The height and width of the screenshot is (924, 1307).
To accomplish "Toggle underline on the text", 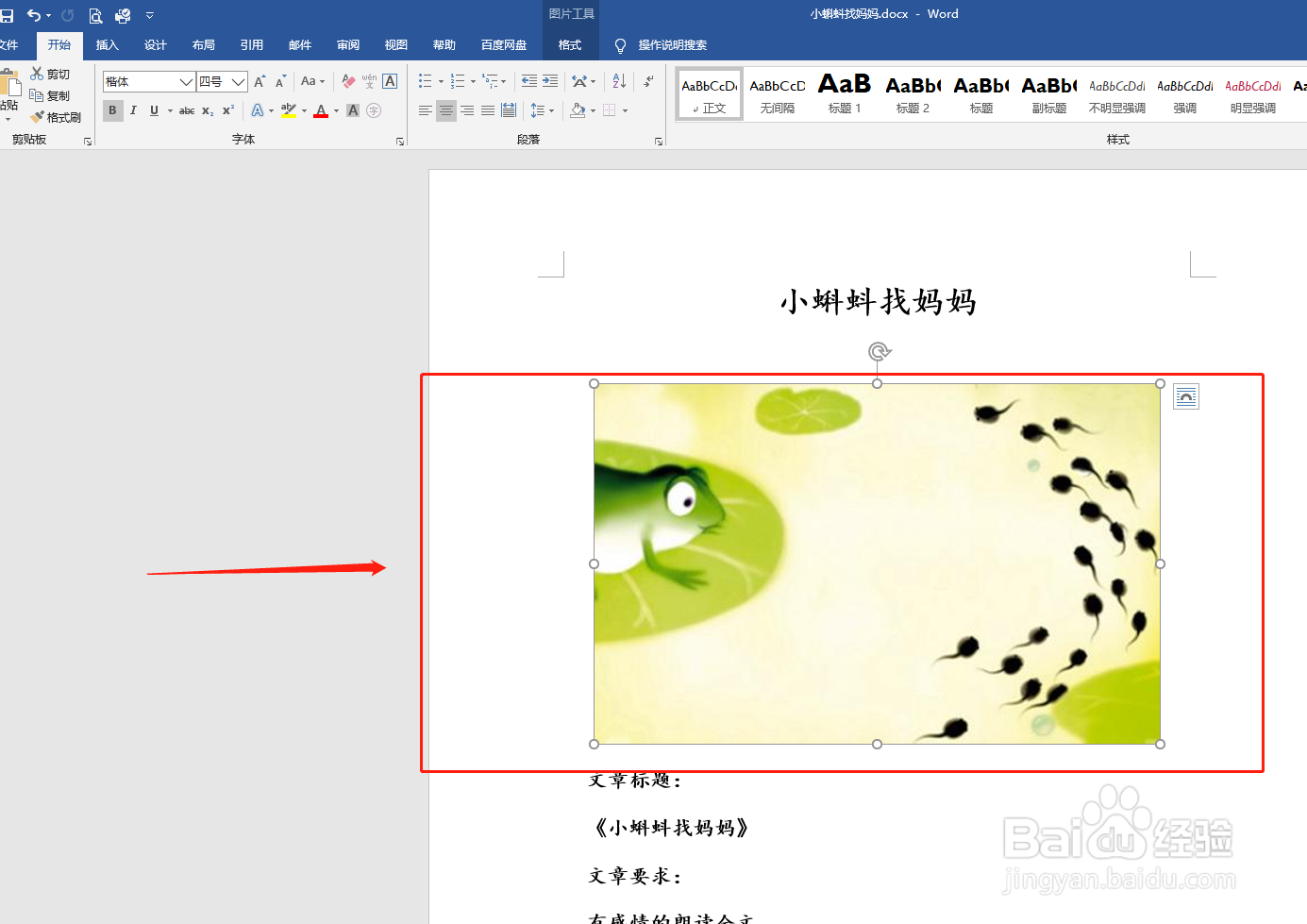I will point(154,110).
